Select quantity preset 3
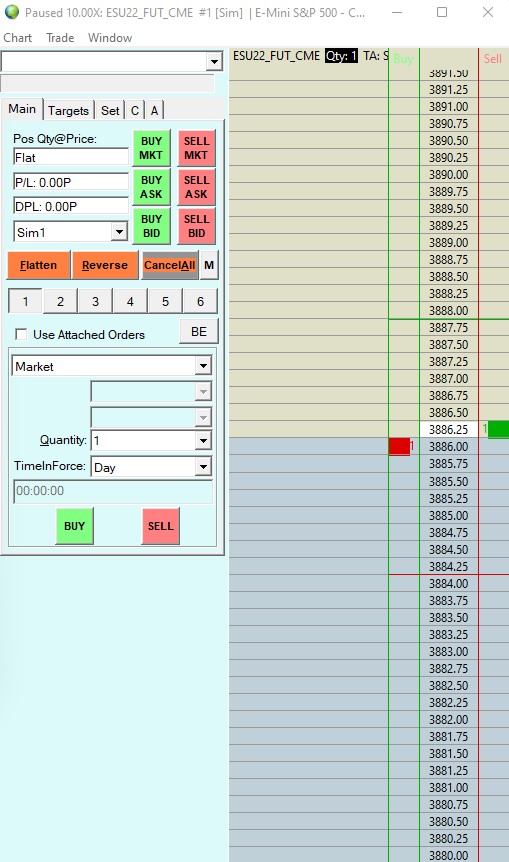509x862 pixels. (x=95, y=301)
